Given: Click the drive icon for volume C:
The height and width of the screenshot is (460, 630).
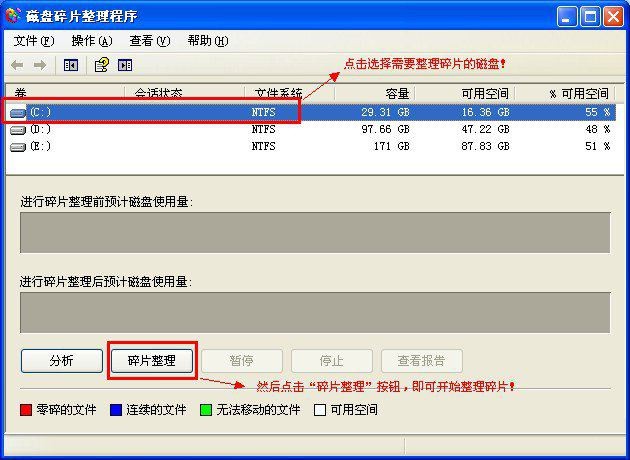Looking at the screenshot, I should (x=18, y=113).
